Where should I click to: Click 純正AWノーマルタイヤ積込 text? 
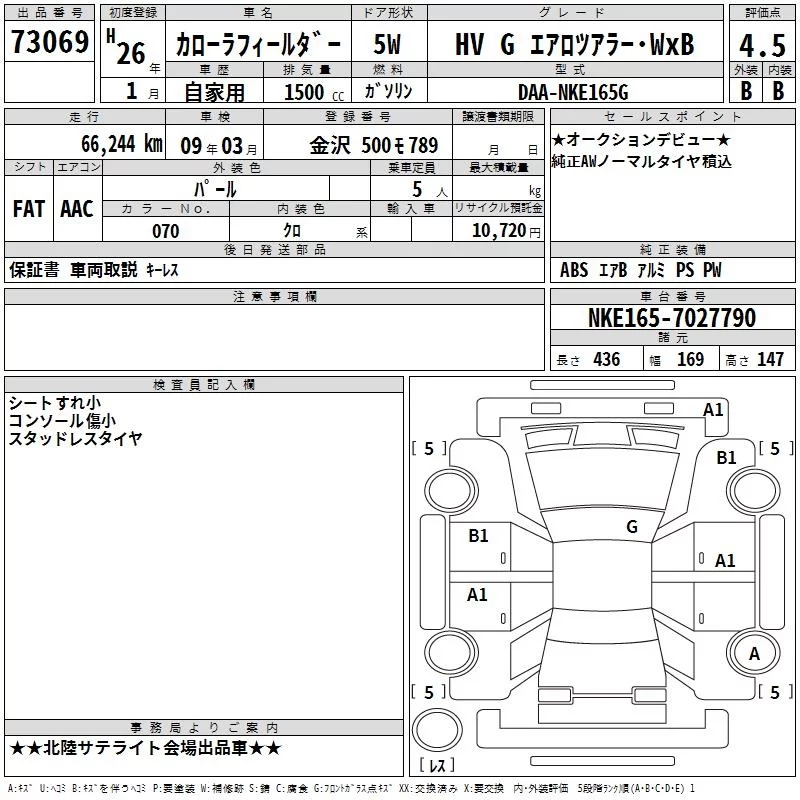[641, 161]
